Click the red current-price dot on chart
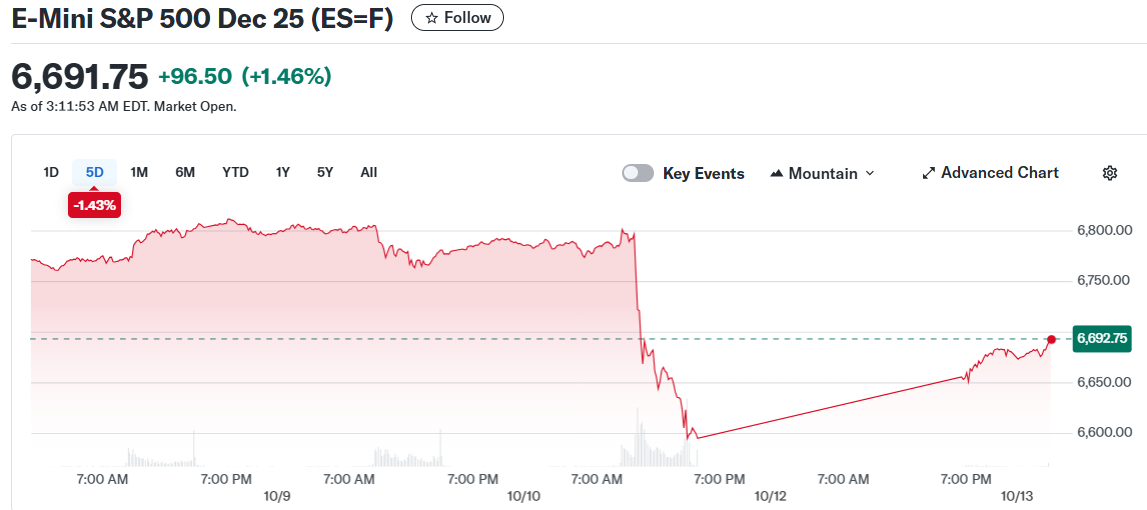This screenshot has width=1147, height=510. [x=1051, y=340]
